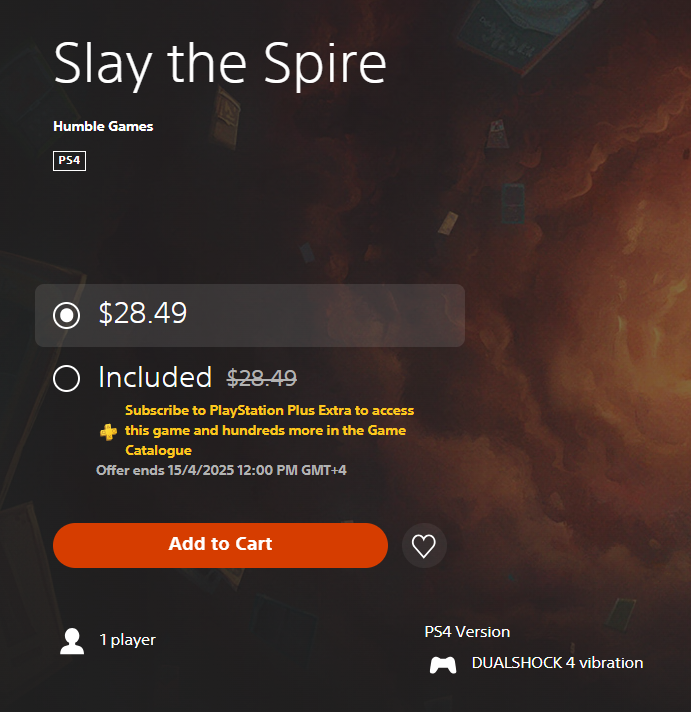691x712 pixels.
Task: Click the player silhouette icon
Action: coord(72,641)
